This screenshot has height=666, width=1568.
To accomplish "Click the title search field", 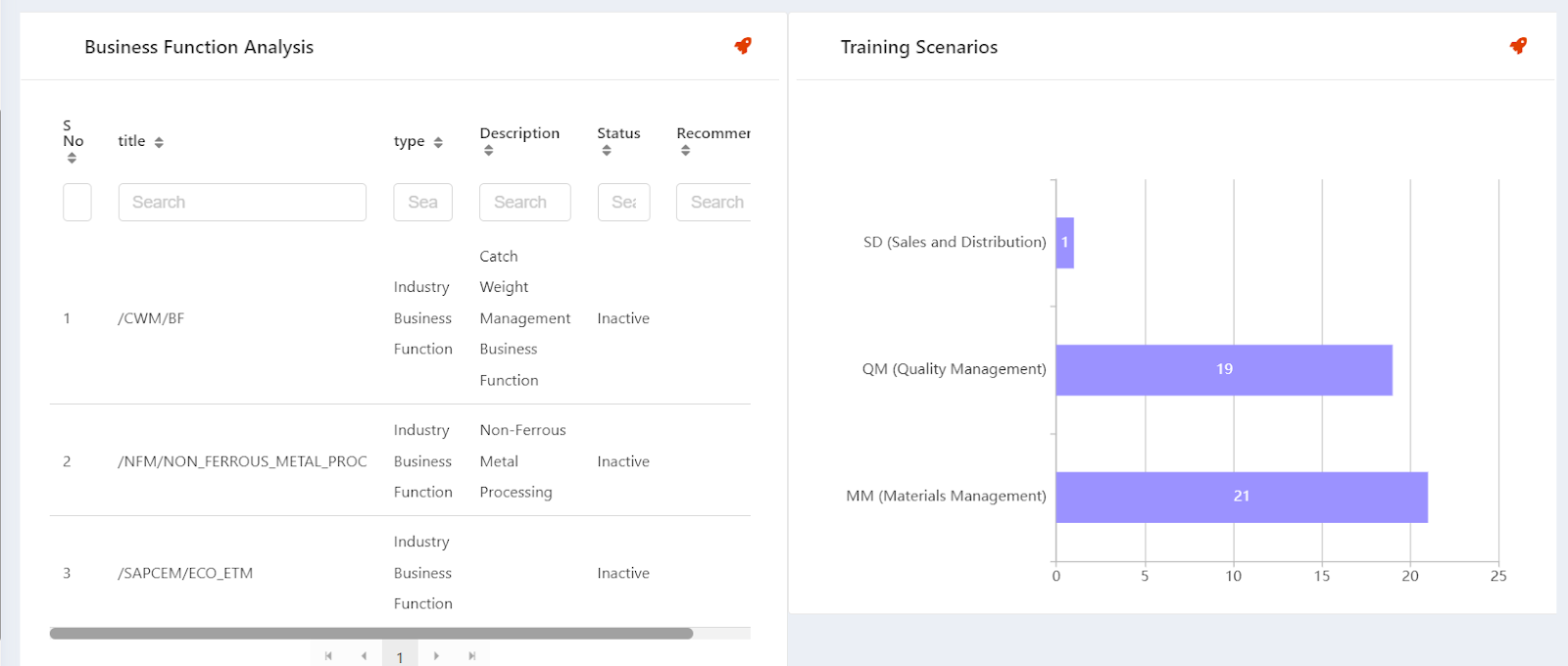I will point(242,202).
